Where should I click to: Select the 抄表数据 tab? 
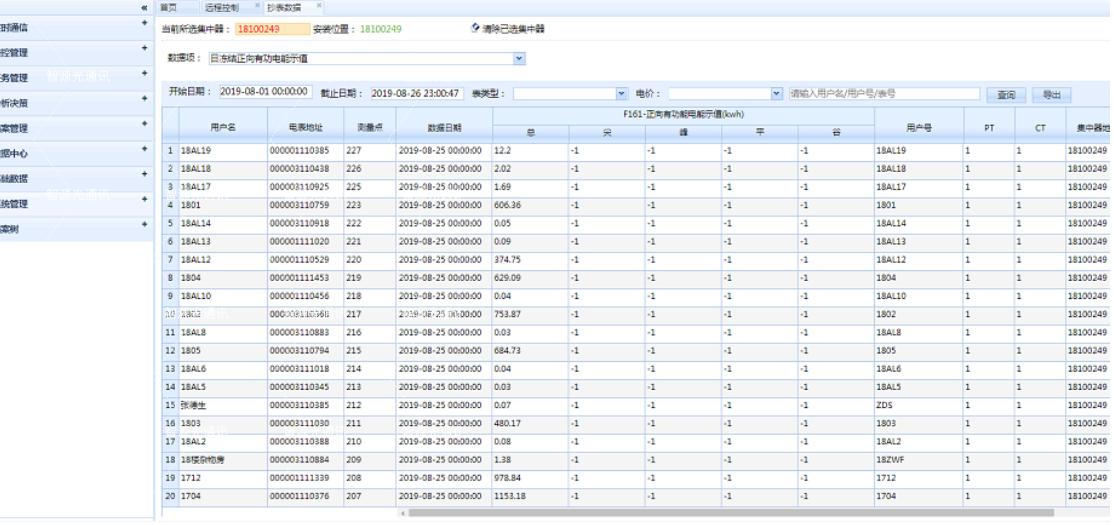284,8
